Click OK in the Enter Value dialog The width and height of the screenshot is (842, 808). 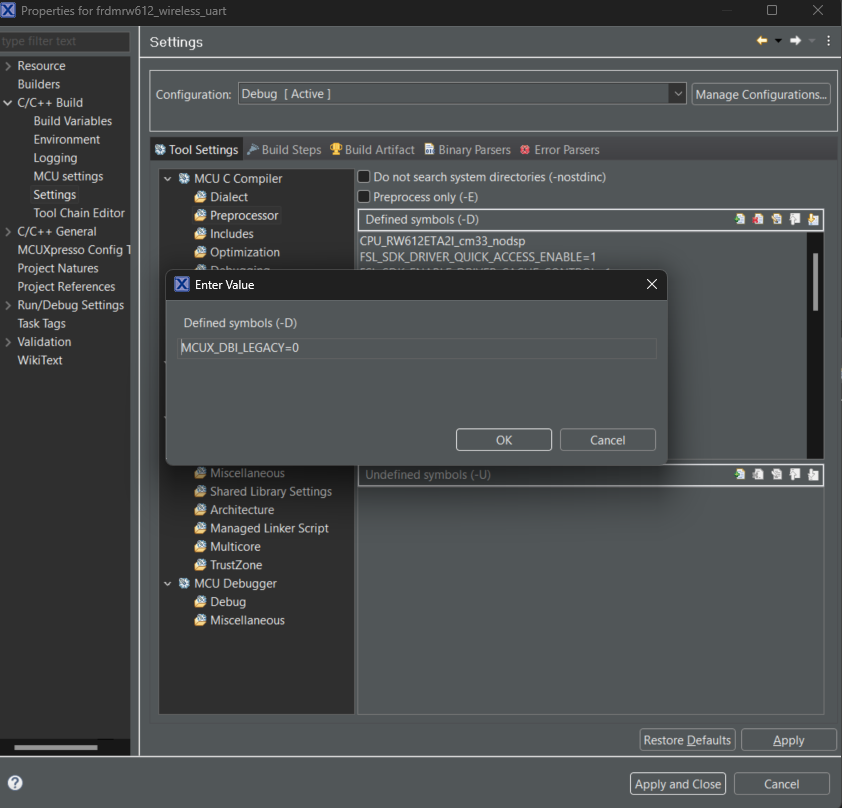tap(503, 440)
